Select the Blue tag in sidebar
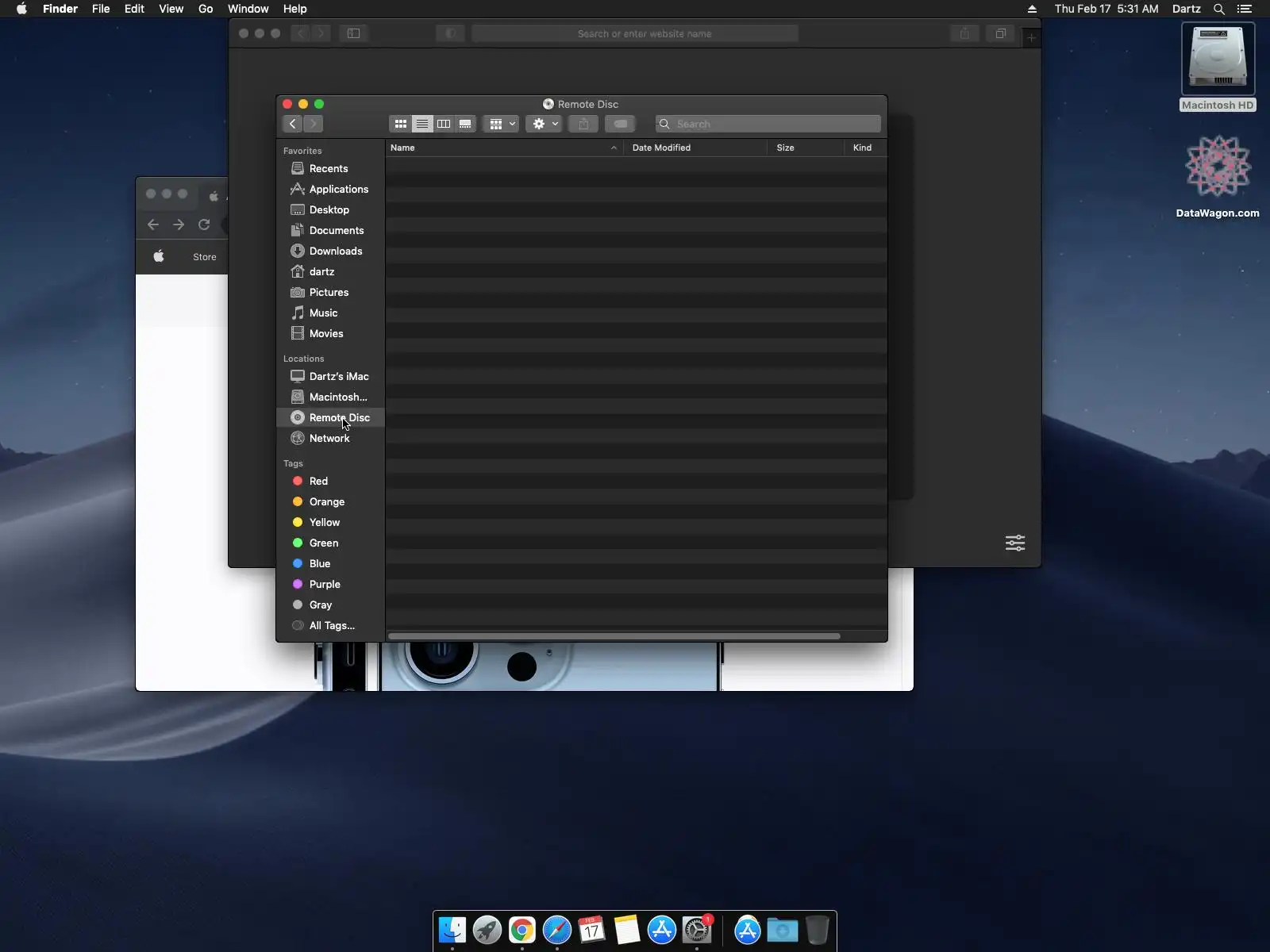Viewport: 1270px width, 952px height. click(330, 563)
